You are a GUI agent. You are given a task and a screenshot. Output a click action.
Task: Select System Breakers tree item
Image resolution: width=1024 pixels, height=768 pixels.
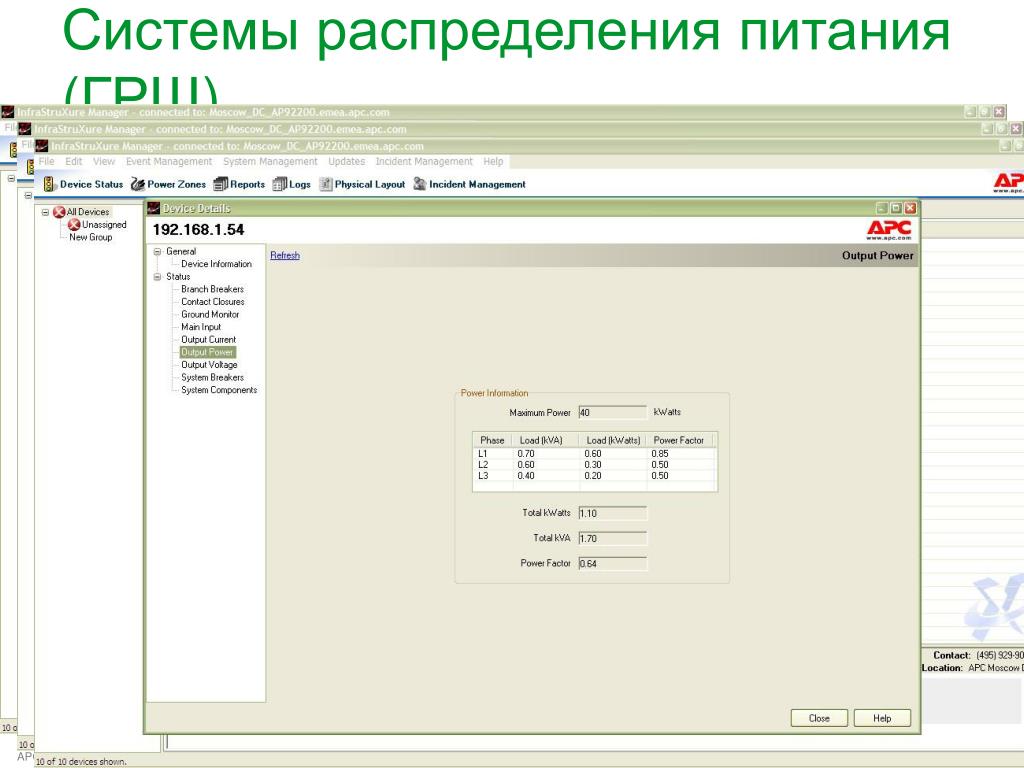(x=212, y=377)
